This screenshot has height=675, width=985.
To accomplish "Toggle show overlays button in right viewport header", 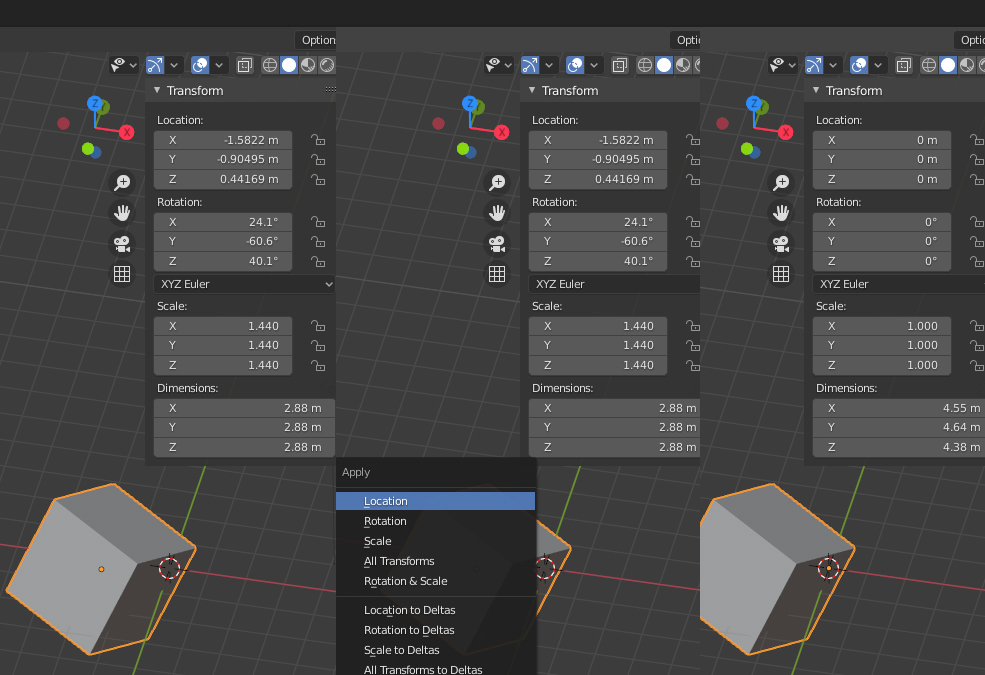I will 859,65.
